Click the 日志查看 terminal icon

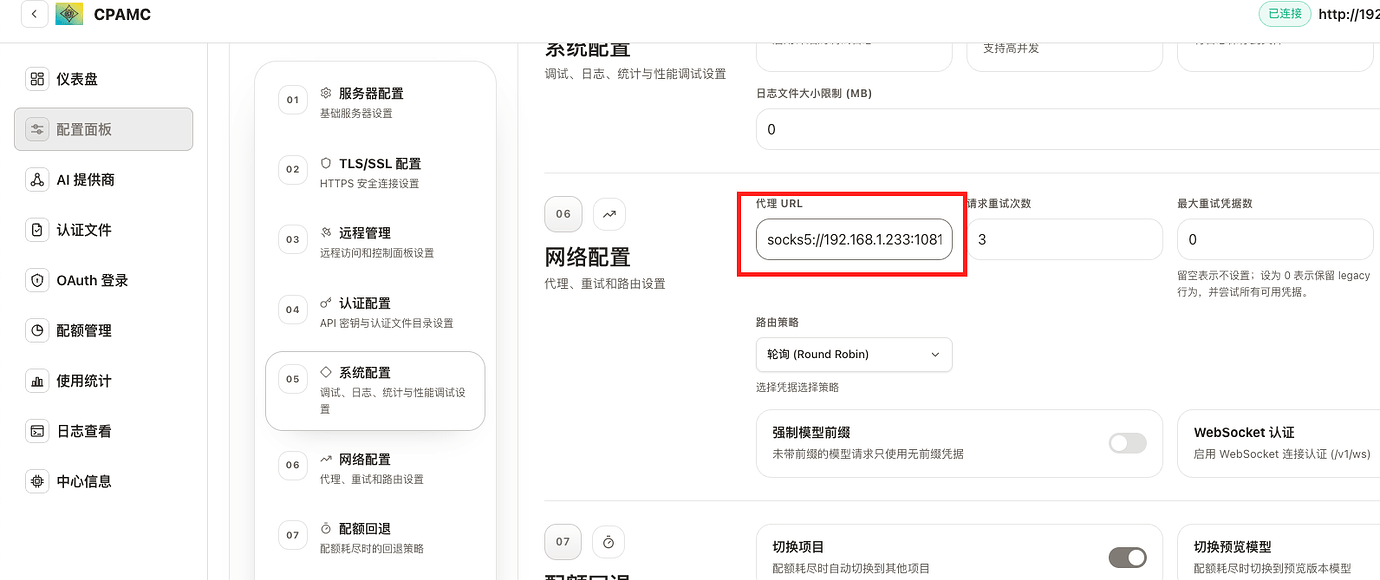[x=37, y=431]
